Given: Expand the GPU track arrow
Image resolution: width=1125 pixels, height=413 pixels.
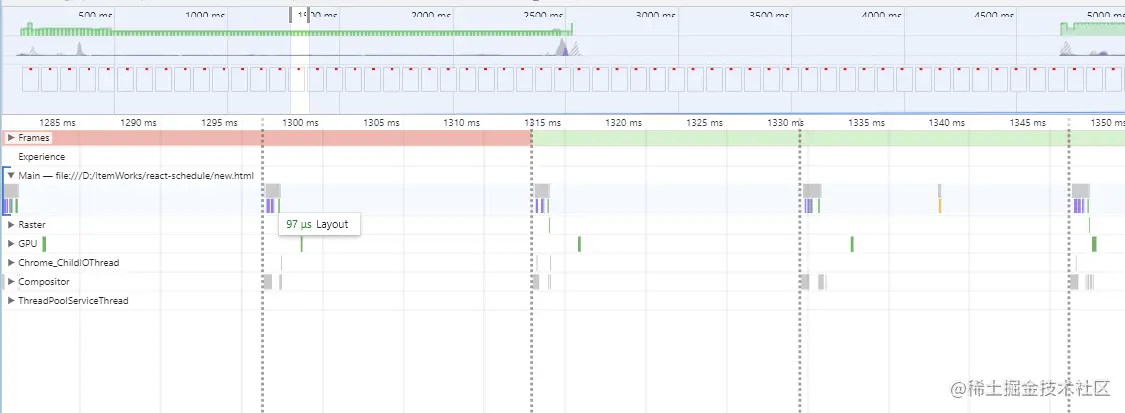Looking at the screenshot, I should pyautogui.click(x=11, y=244).
